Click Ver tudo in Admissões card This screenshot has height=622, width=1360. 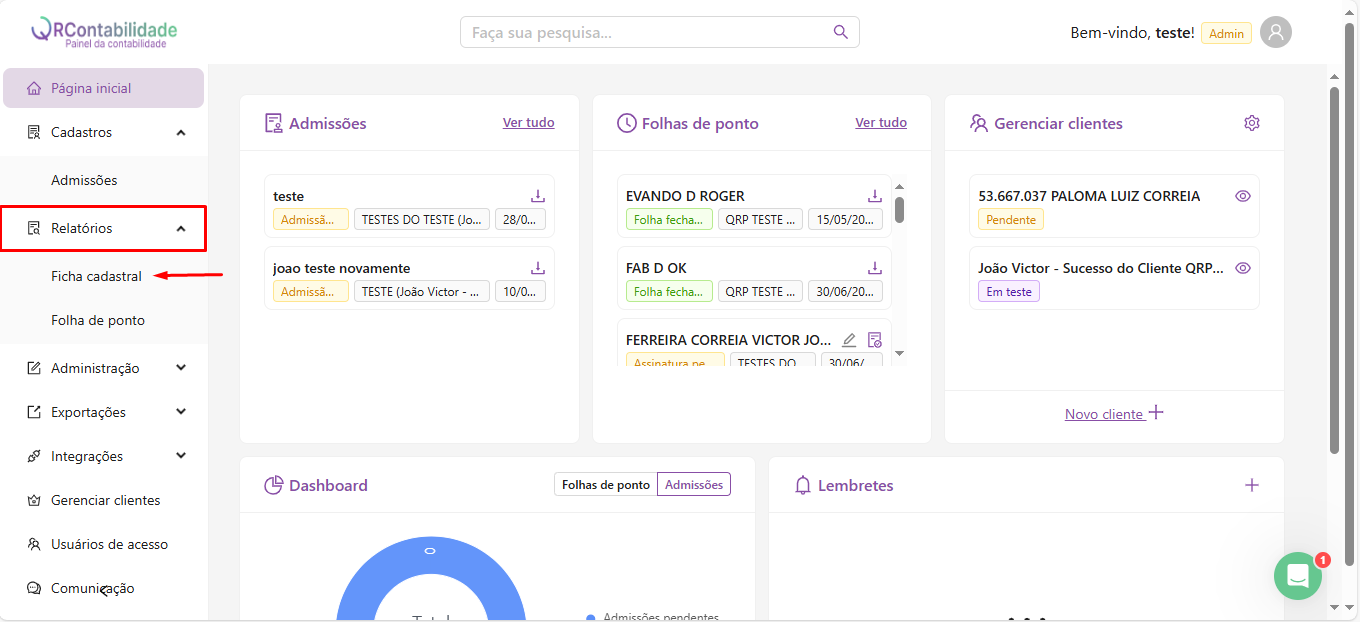(x=528, y=123)
